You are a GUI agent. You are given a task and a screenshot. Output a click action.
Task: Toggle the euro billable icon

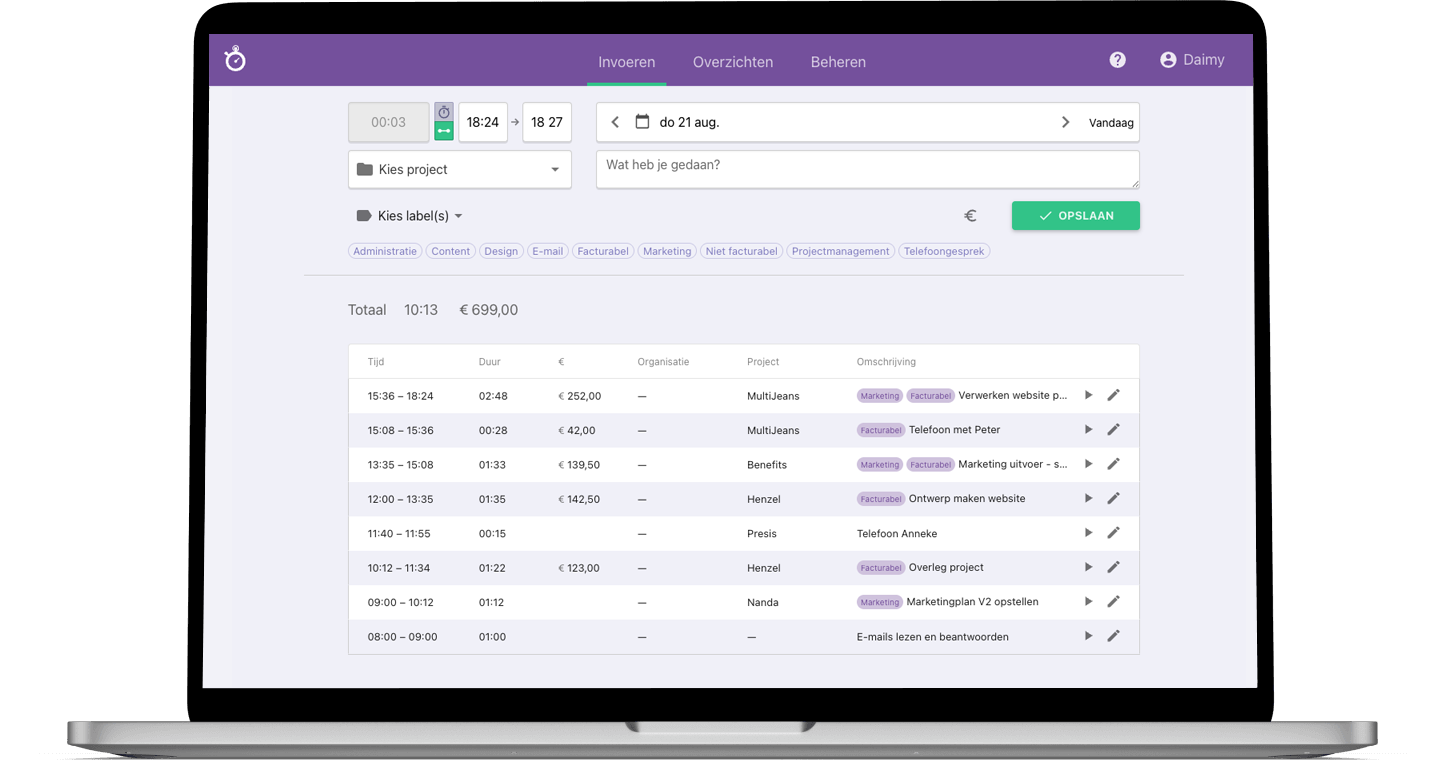pos(970,216)
